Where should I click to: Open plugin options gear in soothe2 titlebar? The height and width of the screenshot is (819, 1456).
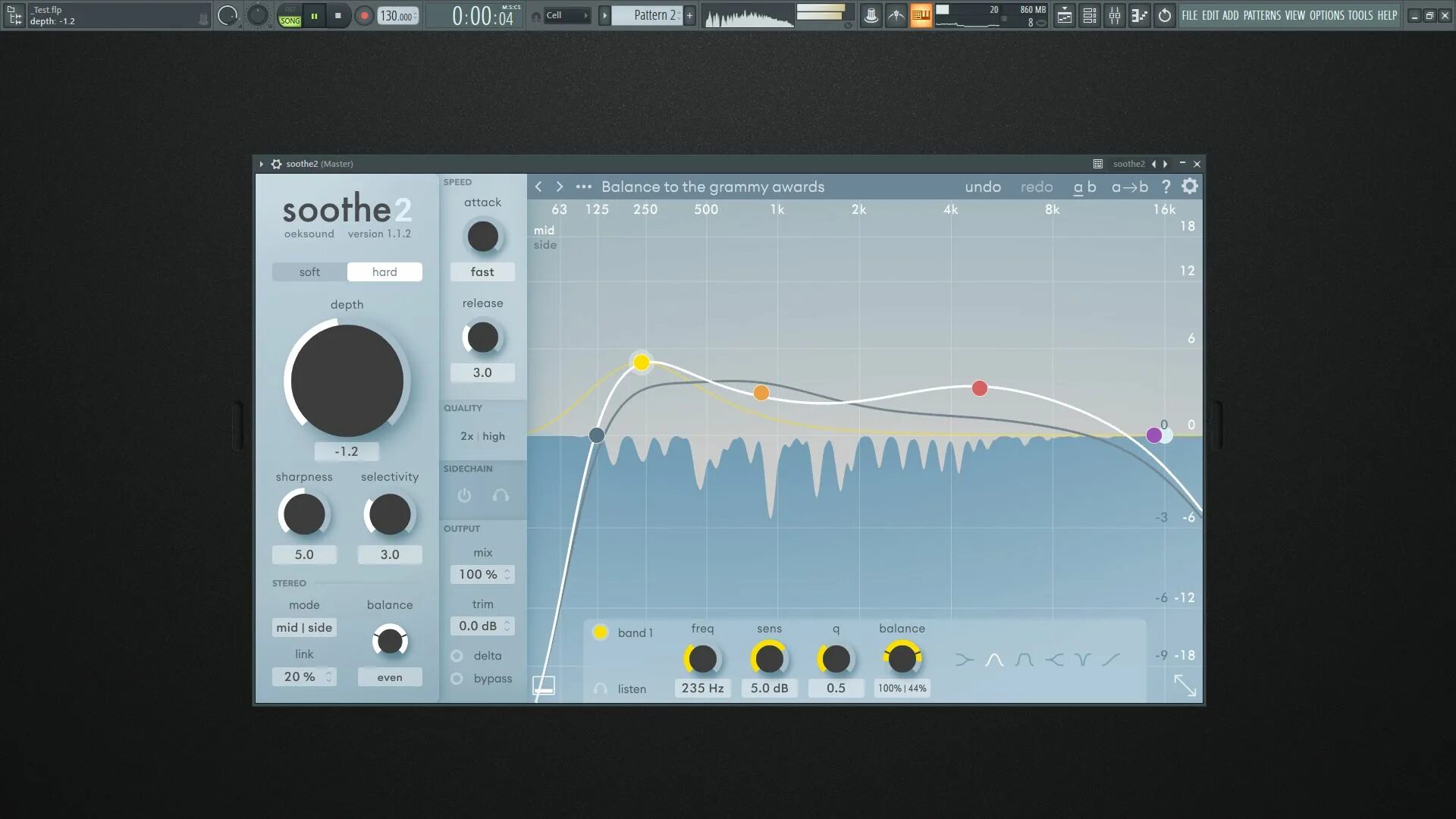(277, 164)
